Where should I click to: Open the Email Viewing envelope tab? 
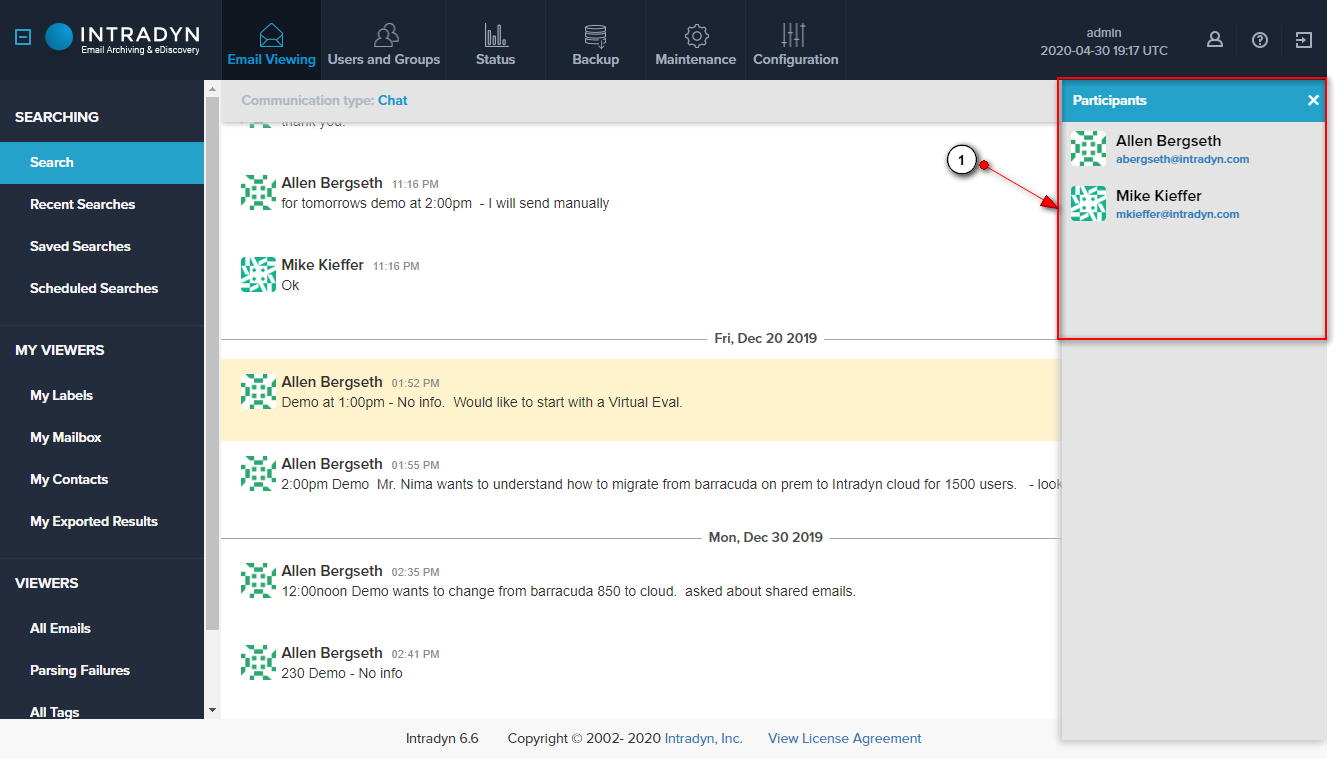coord(271,40)
